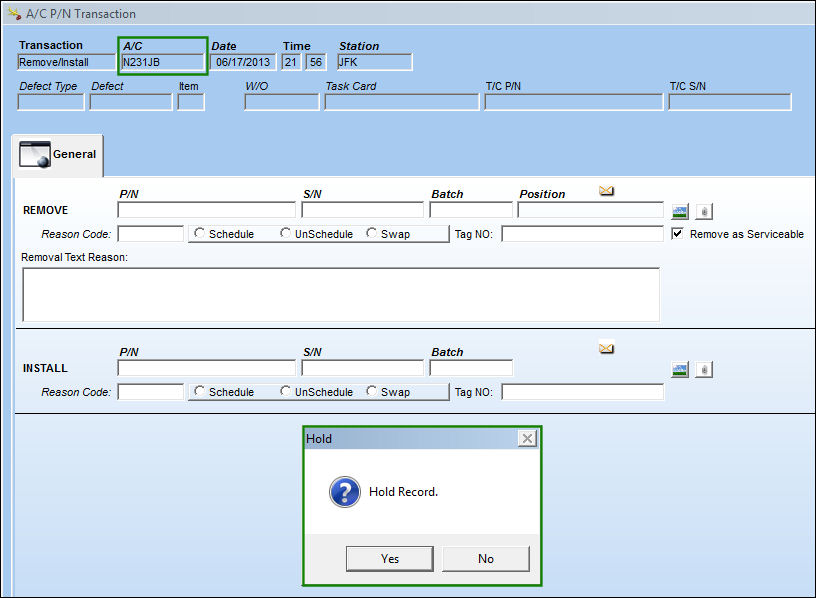The width and height of the screenshot is (816, 598).
Task: Click the REMOVE Position input field
Action: point(591,210)
